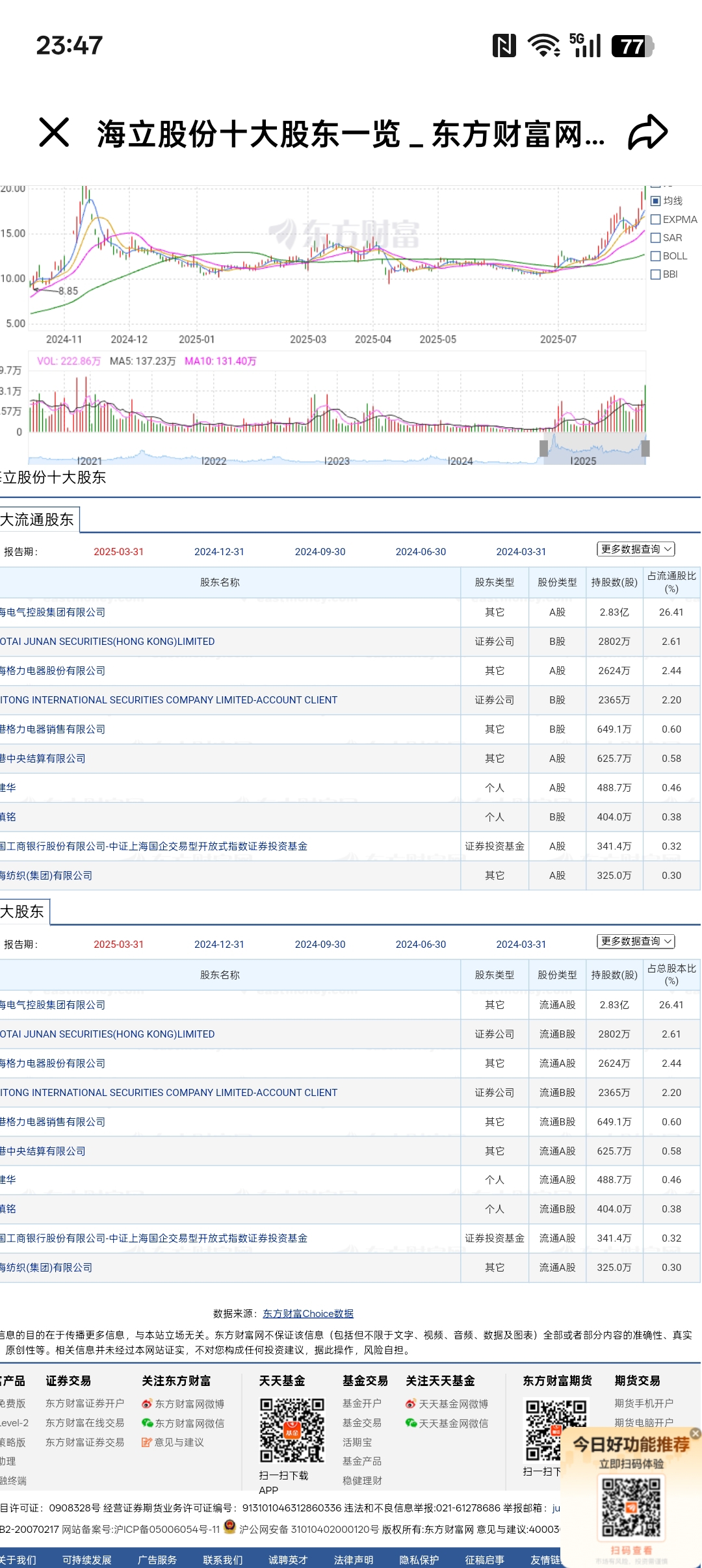Select 2024-03-31 period in 大股东 section
This screenshot has width=702, height=1568.
pyautogui.click(x=521, y=944)
